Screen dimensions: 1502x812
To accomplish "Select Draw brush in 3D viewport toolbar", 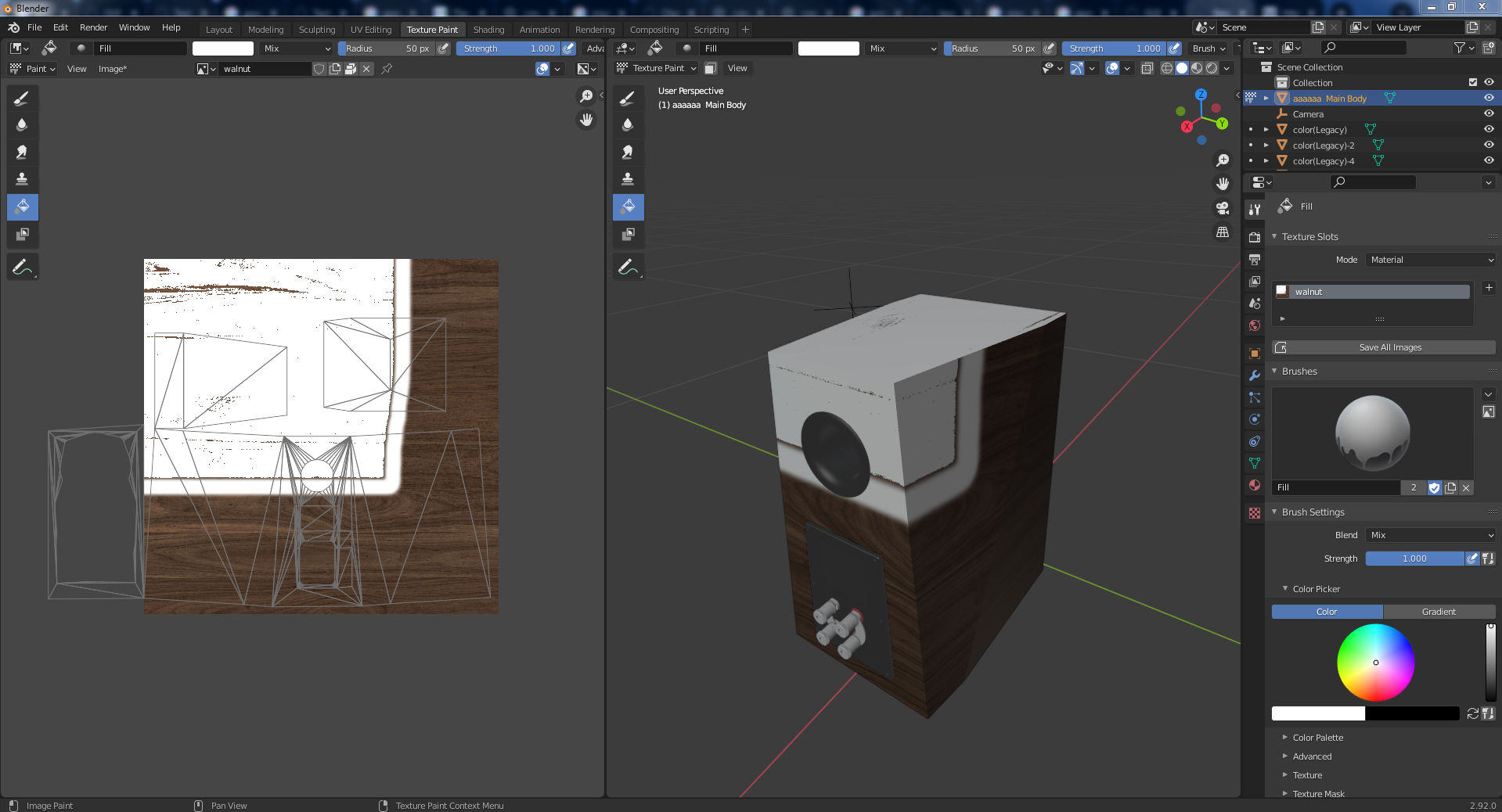I will click(x=628, y=99).
